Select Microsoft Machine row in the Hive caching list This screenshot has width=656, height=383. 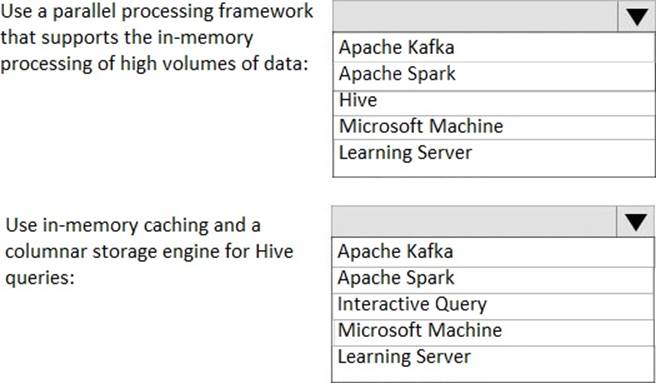(493, 332)
